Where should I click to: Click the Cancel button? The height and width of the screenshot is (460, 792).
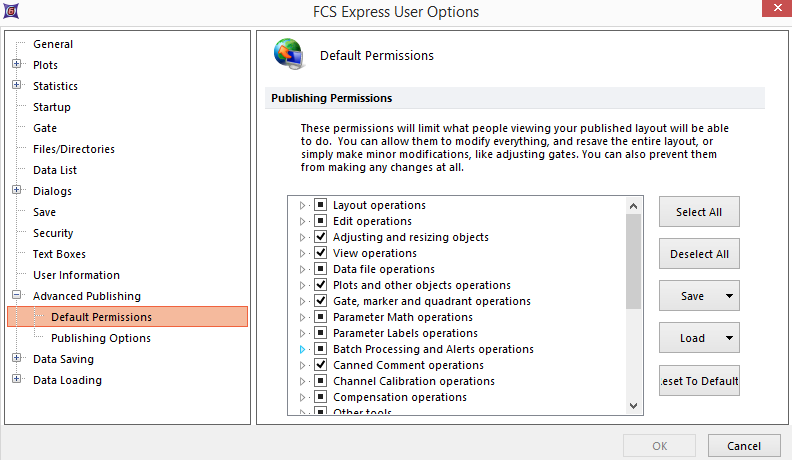tap(743, 445)
